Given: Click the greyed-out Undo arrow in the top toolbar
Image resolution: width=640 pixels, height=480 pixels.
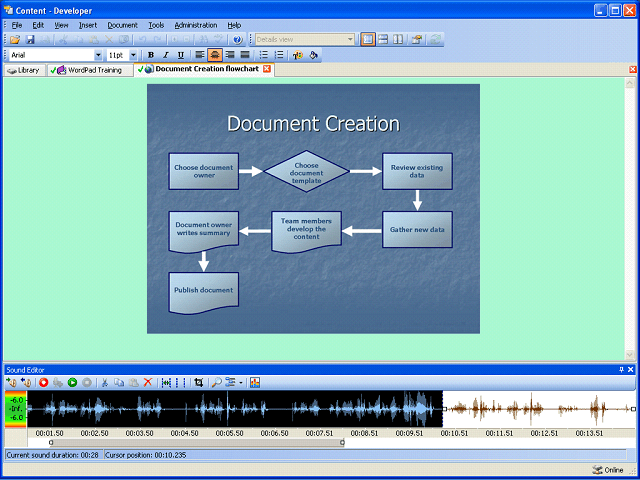Looking at the screenshot, I should coord(142,40).
